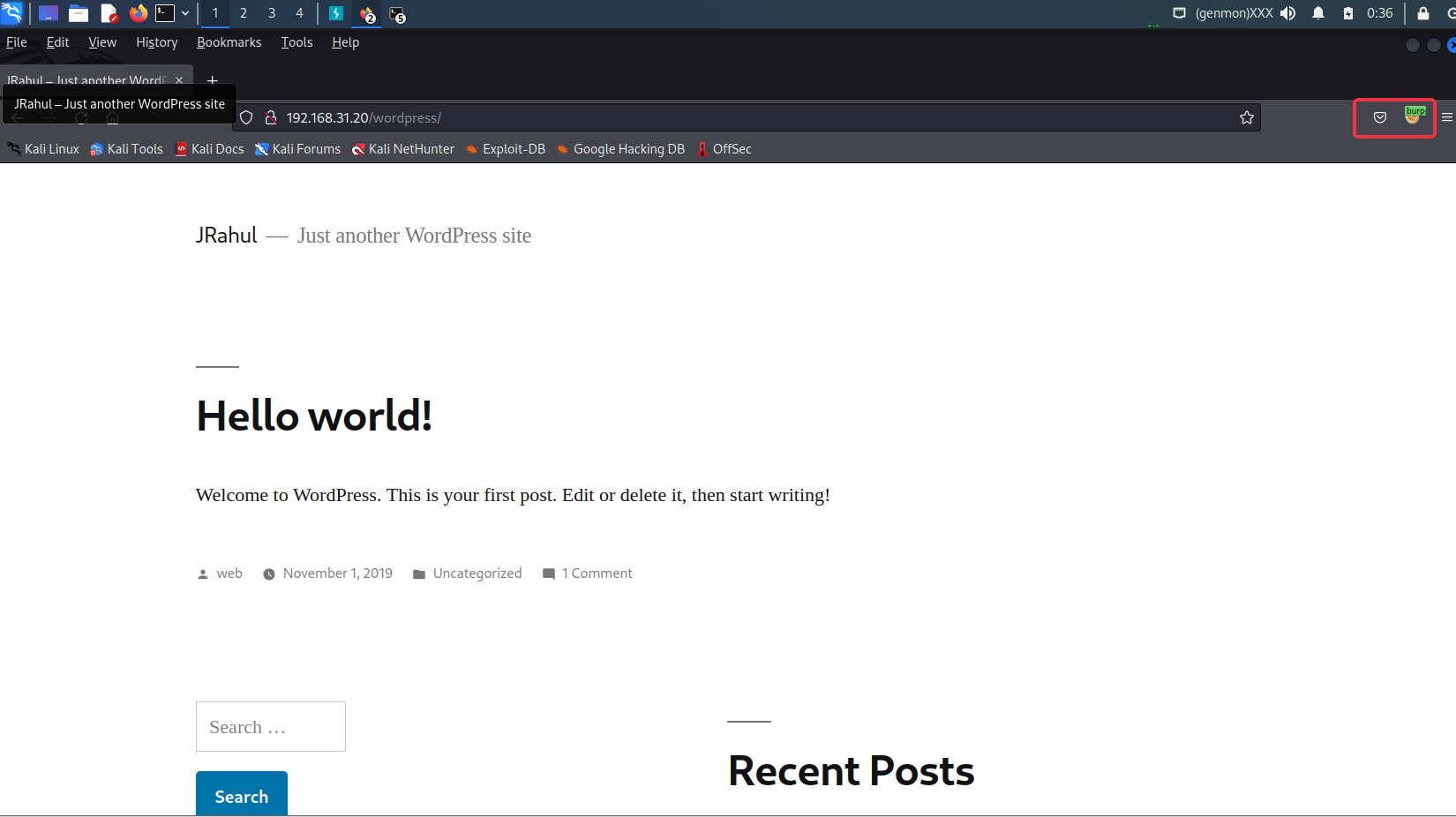Image resolution: width=1456 pixels, height=817 pixels.
Task: Open OffSec bookmark
Action: click(x=724, y=149)
